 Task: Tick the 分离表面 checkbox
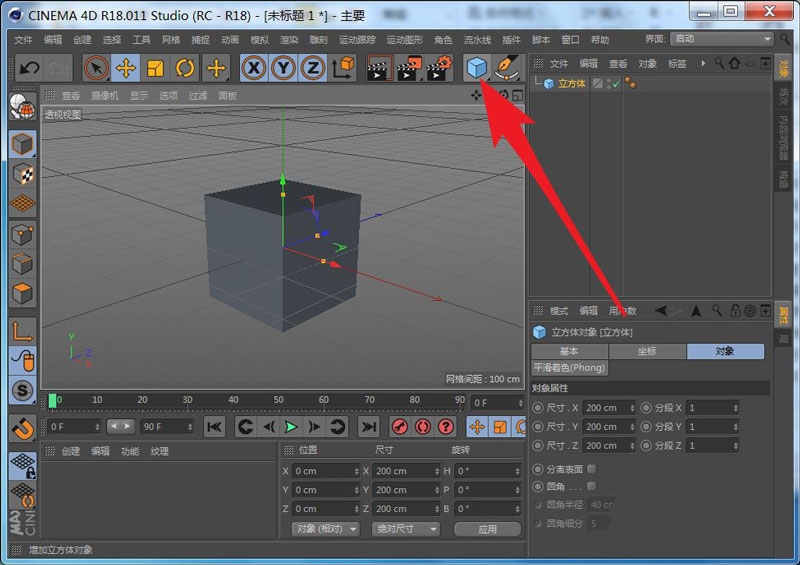(x=592, y=469)
